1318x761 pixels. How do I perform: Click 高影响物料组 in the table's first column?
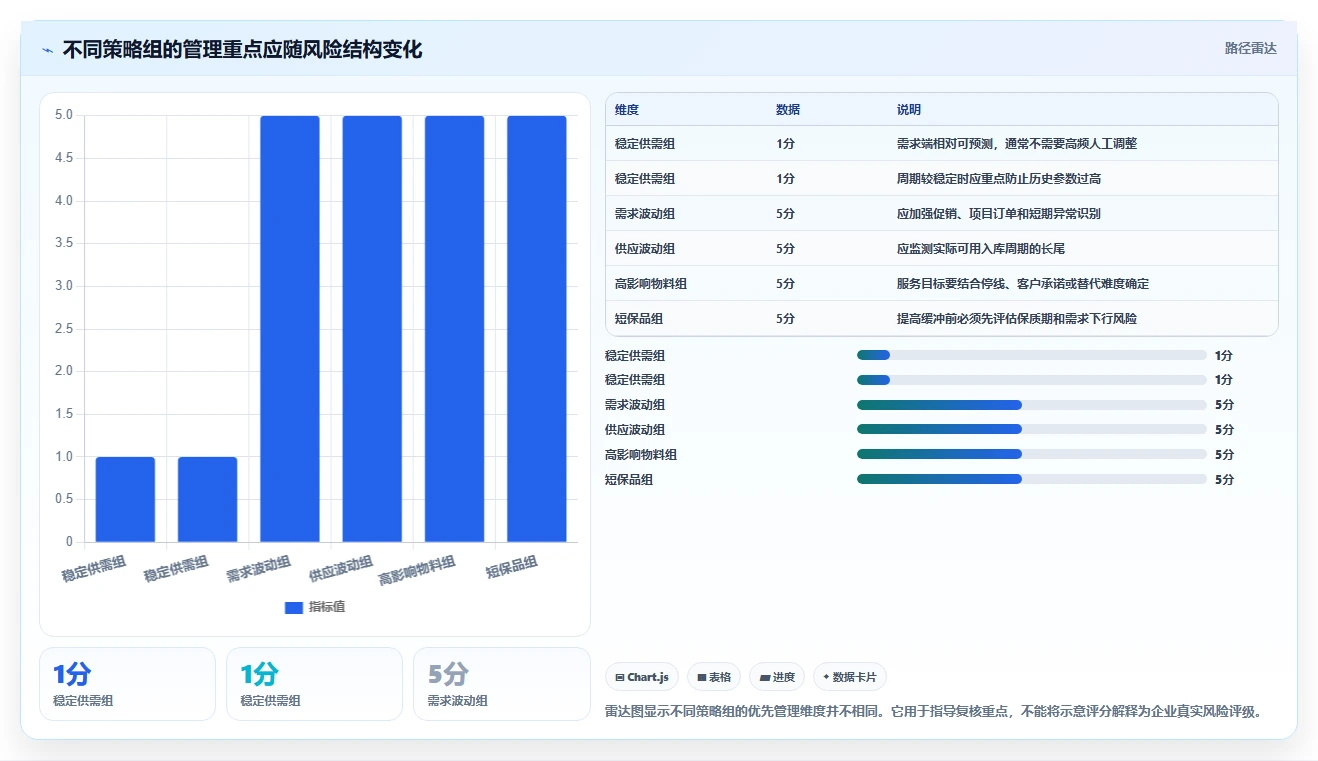(x=651, y=284)
